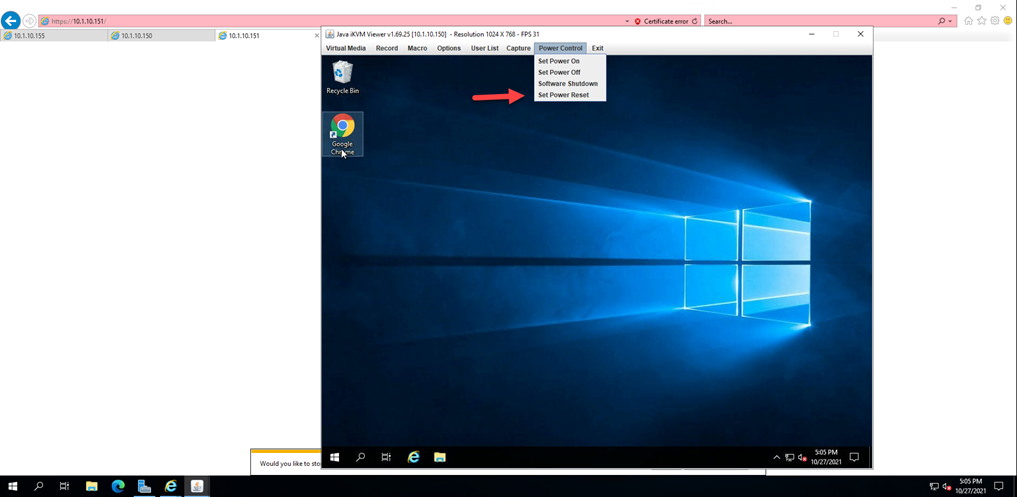Click remote taskbar search icon in KVM
1017x497 pixels.
pyautogui.click(x=361, y=457)
